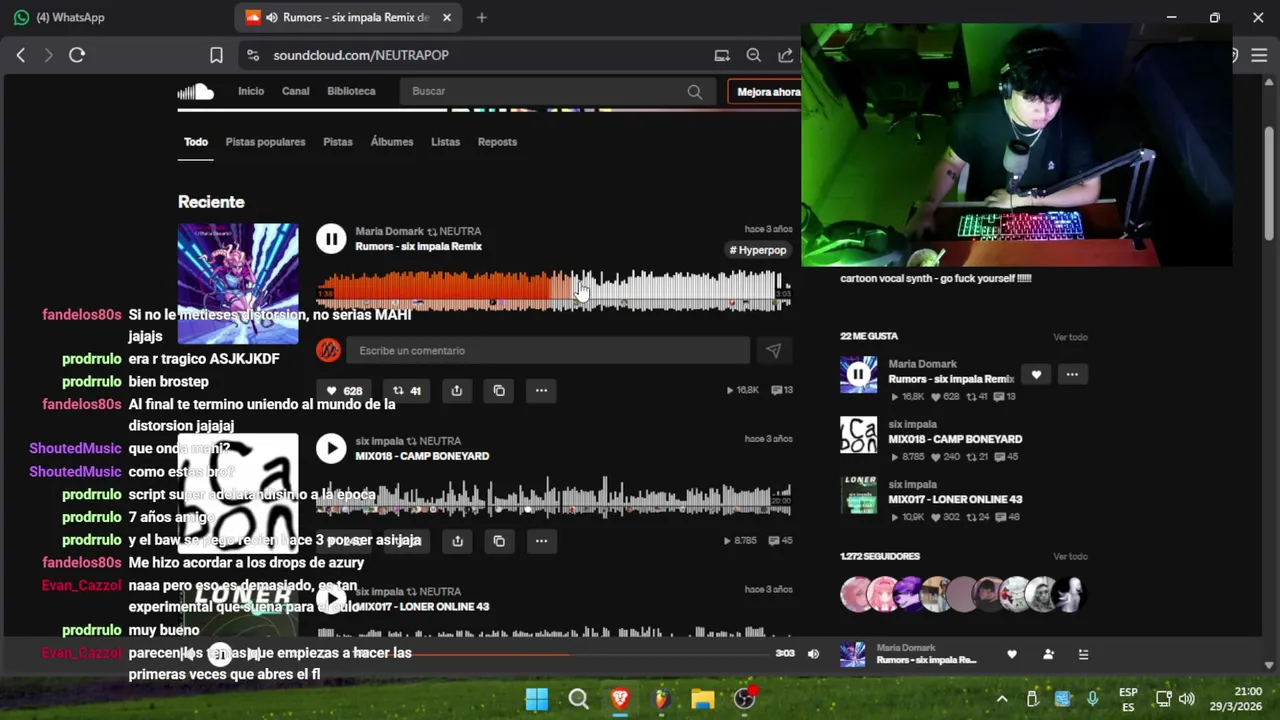Image resolution: width=1280 pixels, height=720 pixels.
Task: Open the Álbumes tab
Action: 392,142
